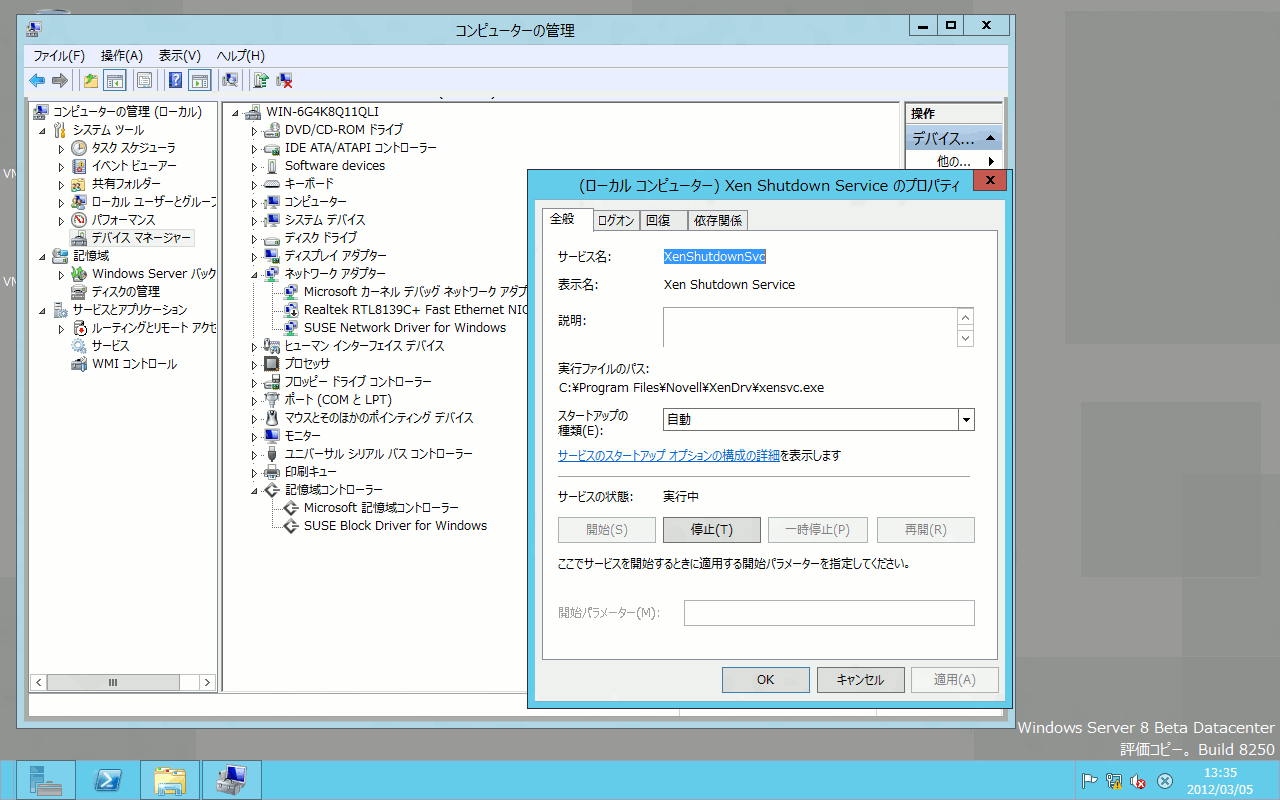Click the Update Driver Software toolbar icon
Screen dimensions: 1280x800
click(260, 81)
